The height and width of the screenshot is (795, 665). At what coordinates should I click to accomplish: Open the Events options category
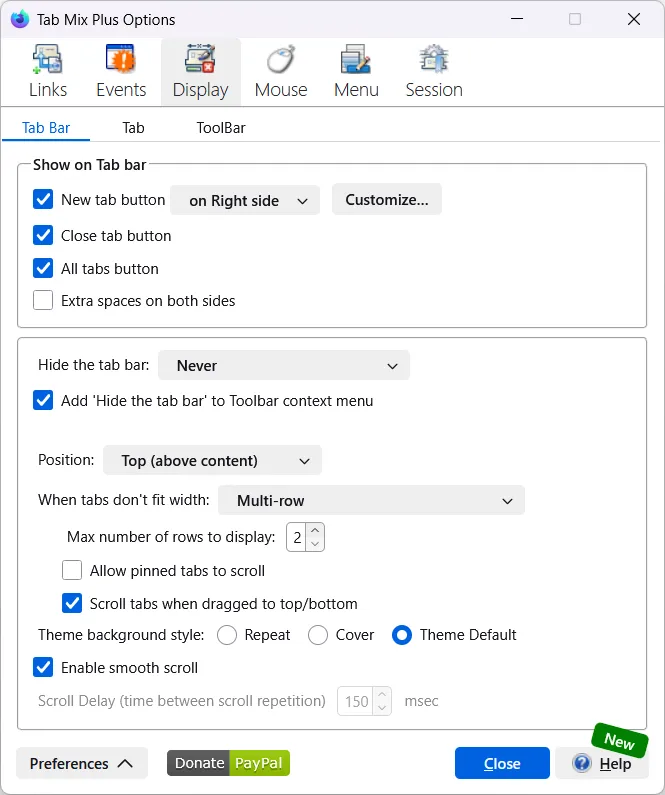[x=121, y=71]
